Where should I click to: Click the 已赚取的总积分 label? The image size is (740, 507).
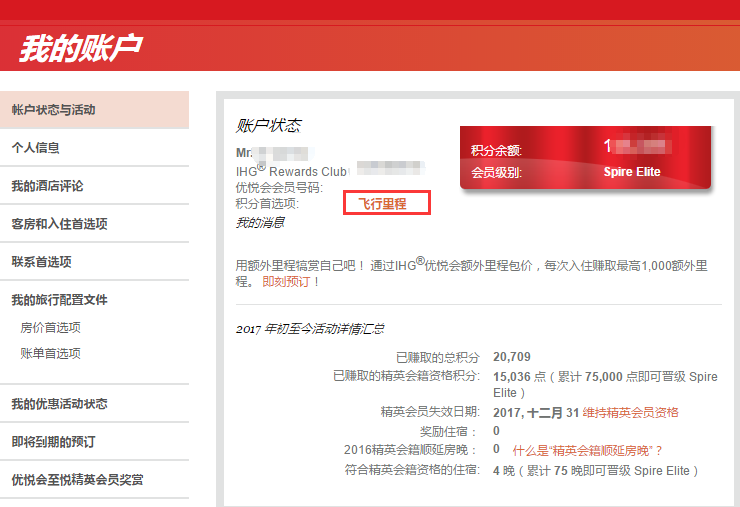click(x=437, y=357)
